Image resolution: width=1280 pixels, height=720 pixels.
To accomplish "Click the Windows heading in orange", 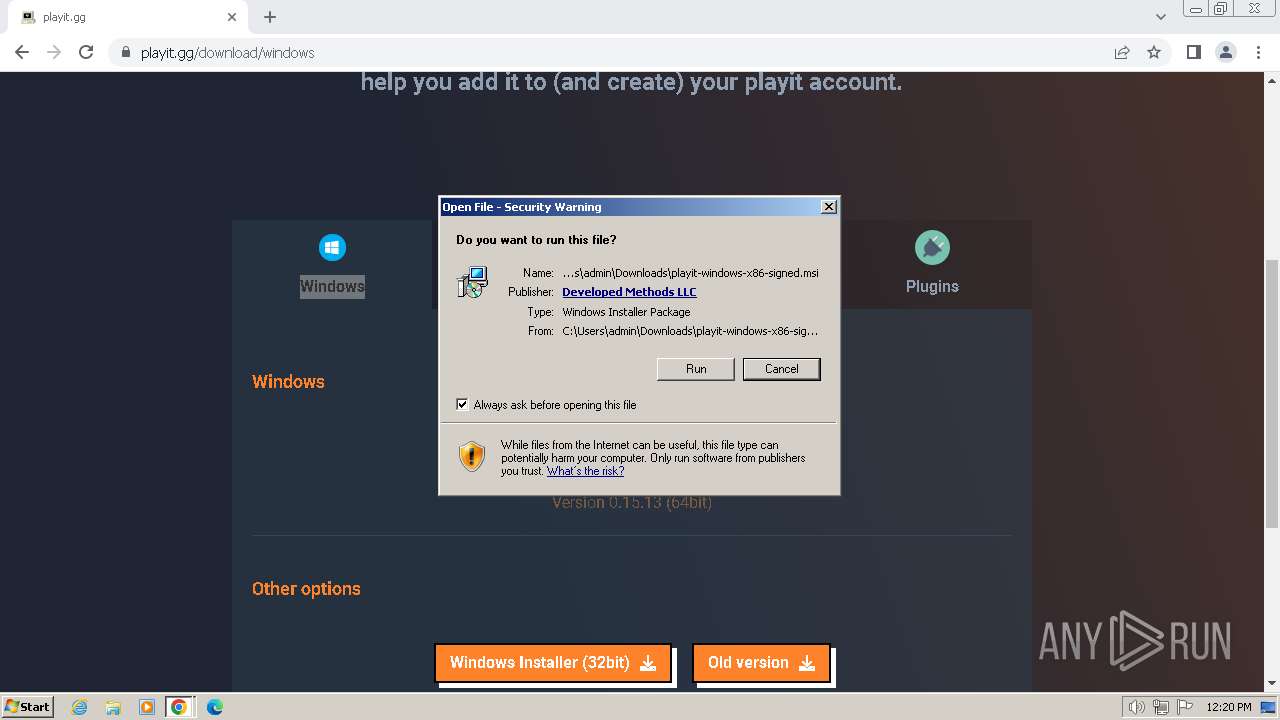I will [288, 382].
